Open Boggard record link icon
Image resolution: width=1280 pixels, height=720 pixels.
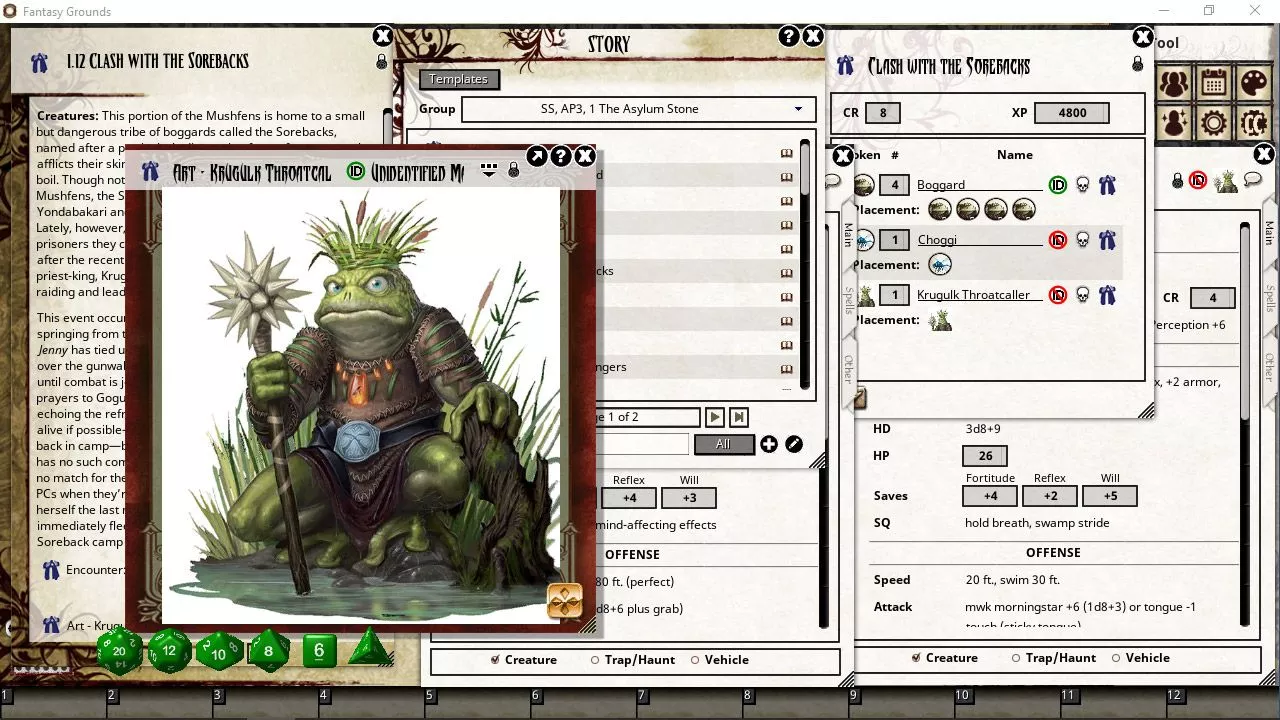[x=1107, y=185]
